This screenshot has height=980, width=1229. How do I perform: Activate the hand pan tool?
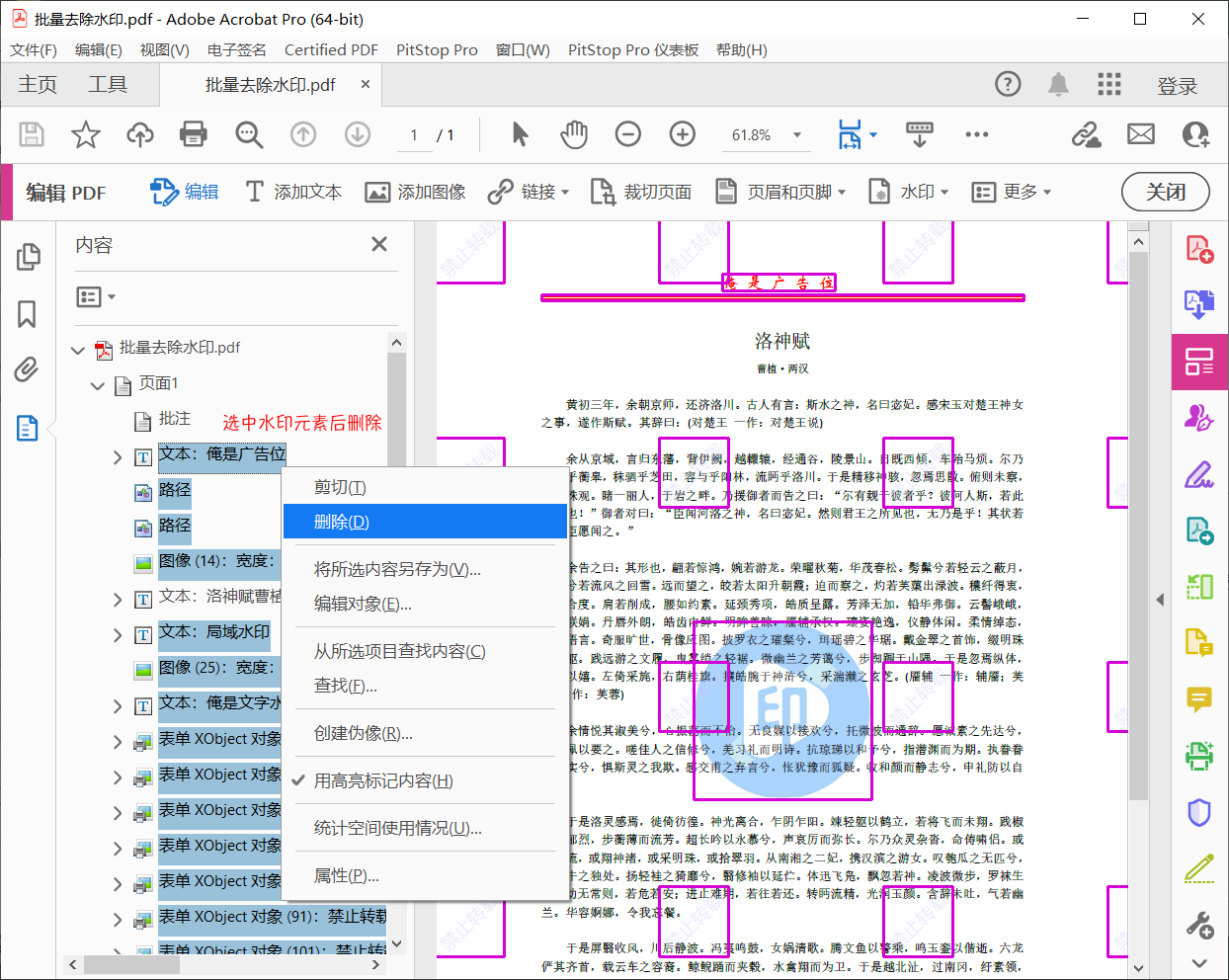coord(574,134)
